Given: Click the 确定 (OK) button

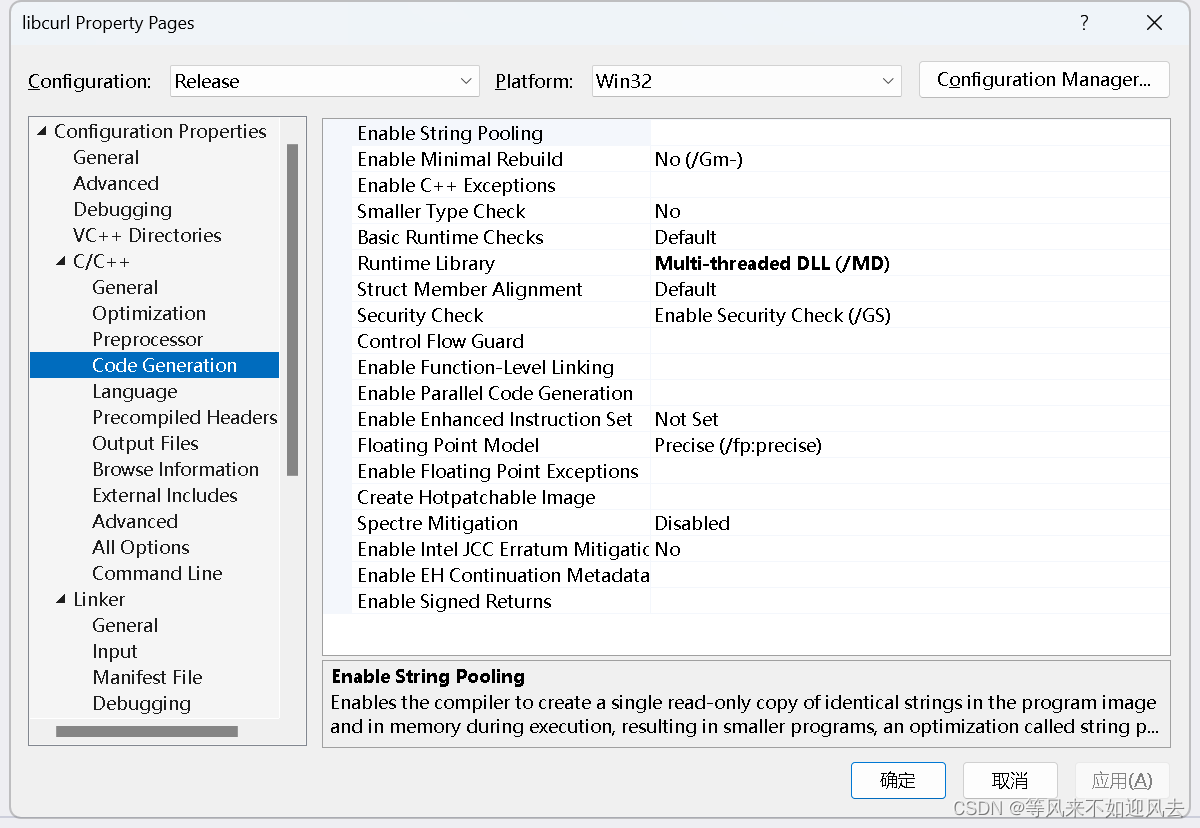Looking at the screenshot, I should [x=898, y=780].
